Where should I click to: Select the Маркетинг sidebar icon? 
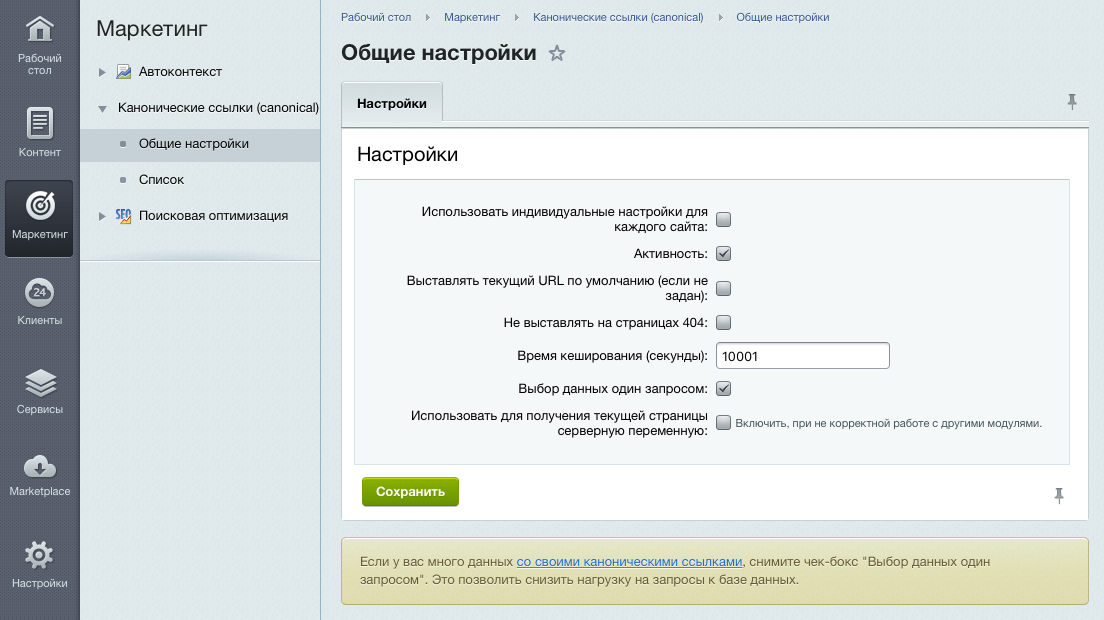[39, 217]
